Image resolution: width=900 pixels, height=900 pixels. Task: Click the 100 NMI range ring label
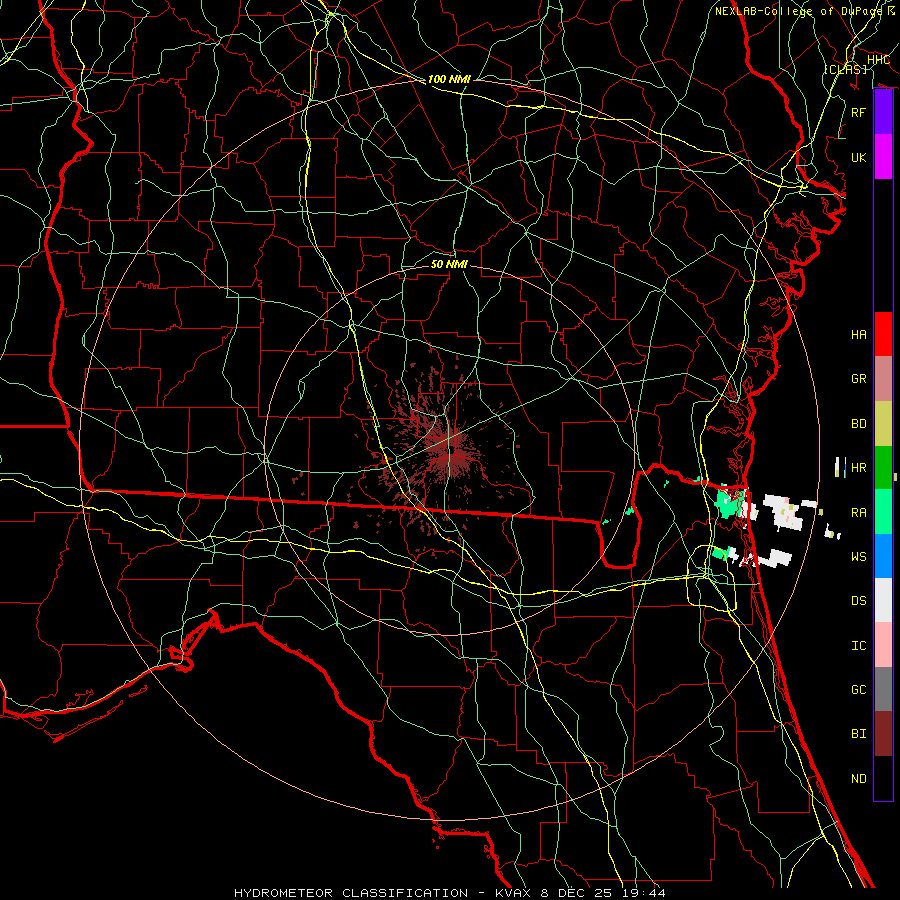tap(449, 79)
